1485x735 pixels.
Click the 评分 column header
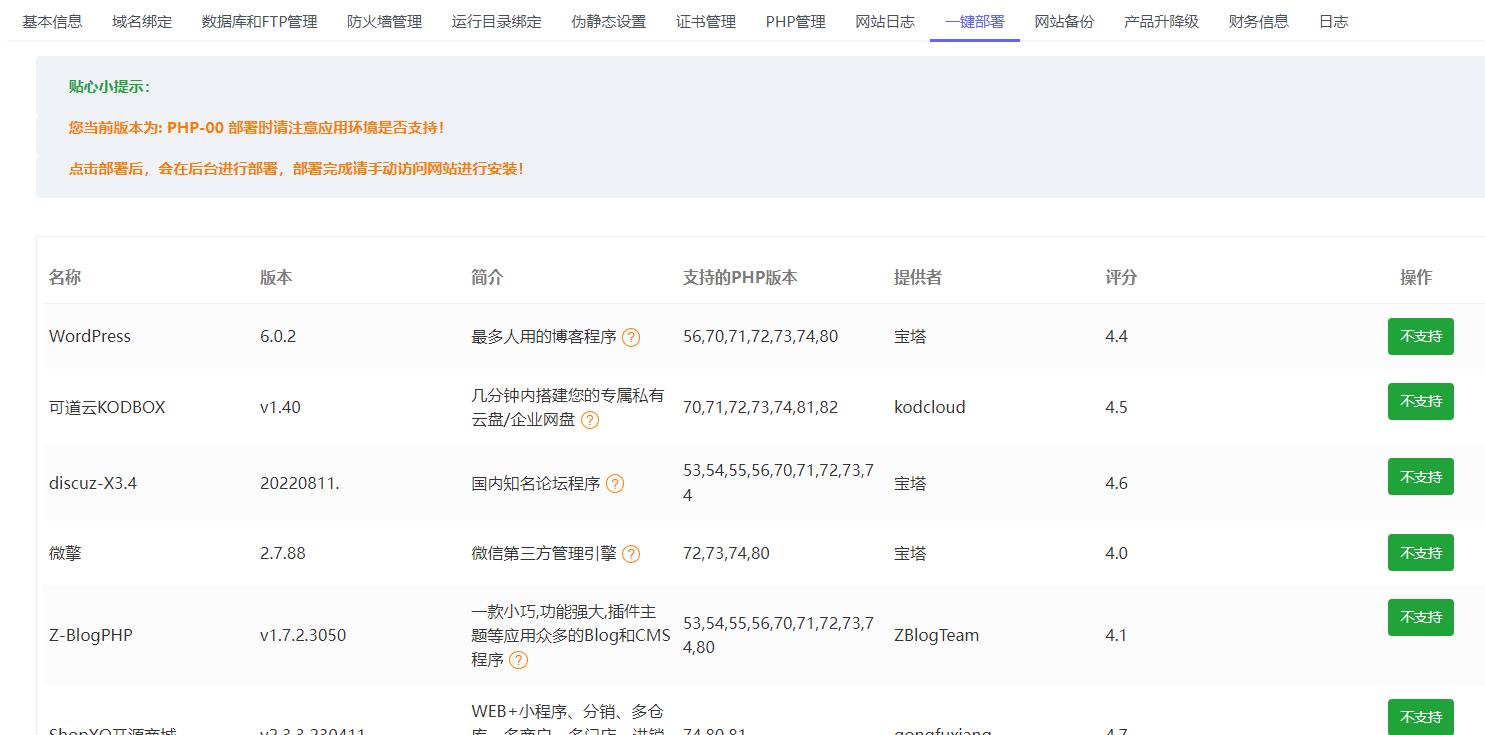coord(1121,278)
